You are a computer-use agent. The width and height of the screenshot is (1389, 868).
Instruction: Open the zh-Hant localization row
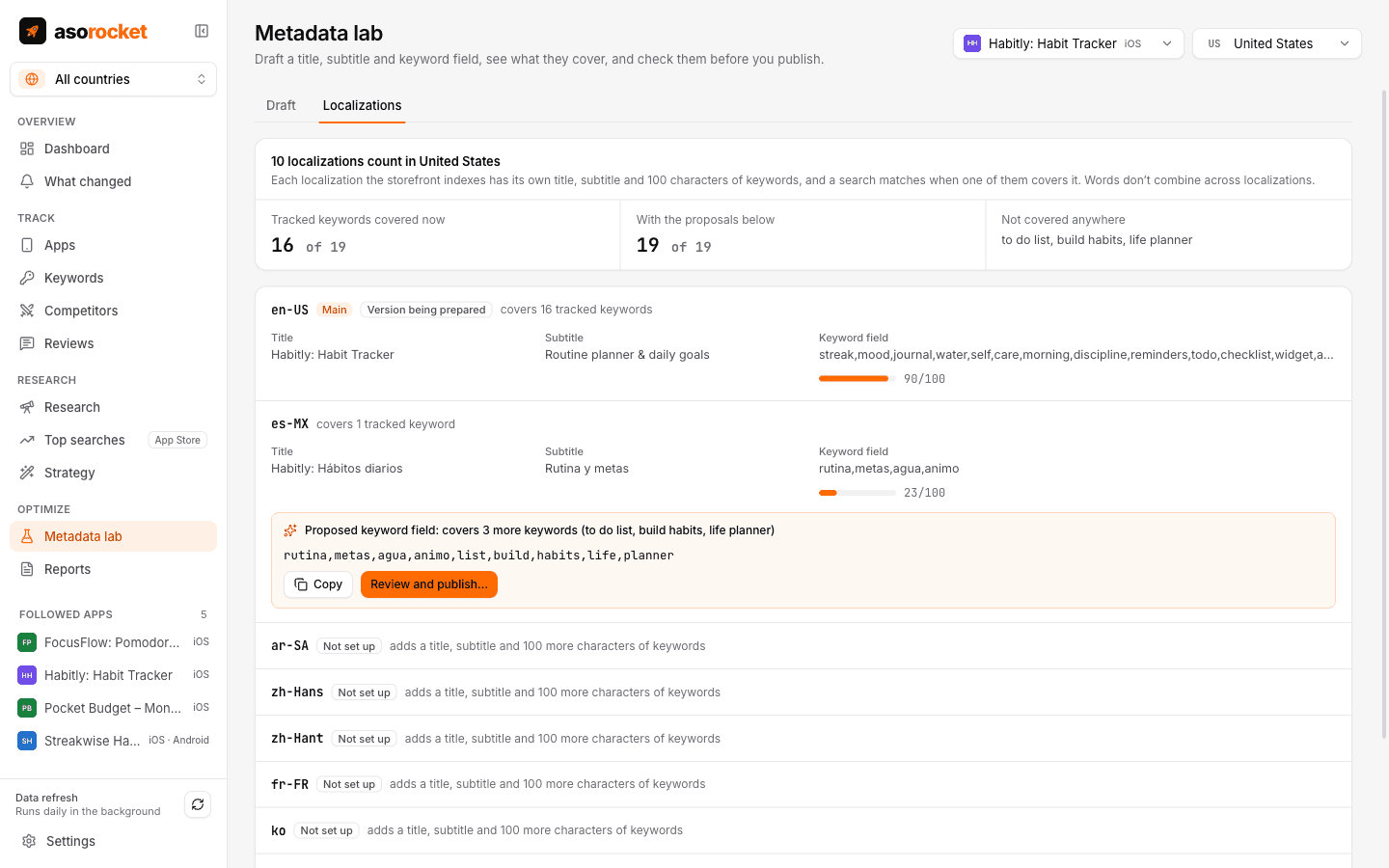(803, 739)
